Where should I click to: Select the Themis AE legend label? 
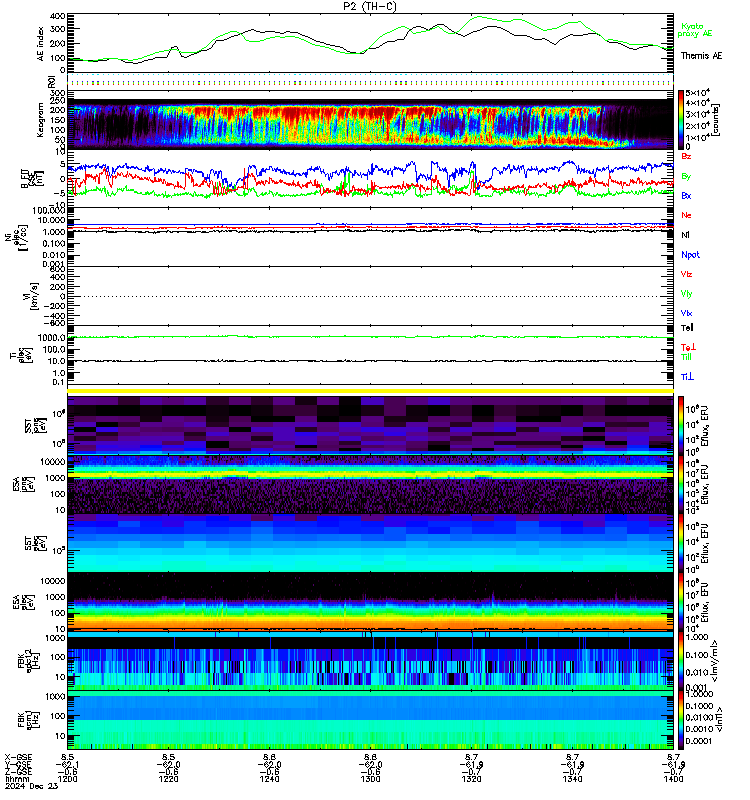(x=702, y=56)
